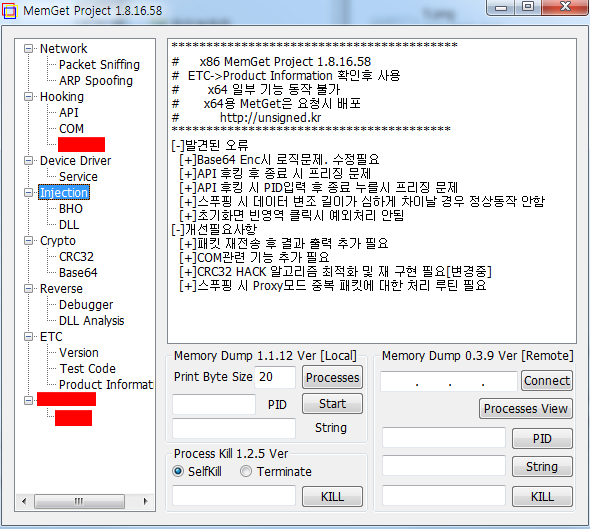Image resolution: width=590 pixels, height=529 pixels.
Task: Select the Device Driver tree label
Action: coord(75,161)
